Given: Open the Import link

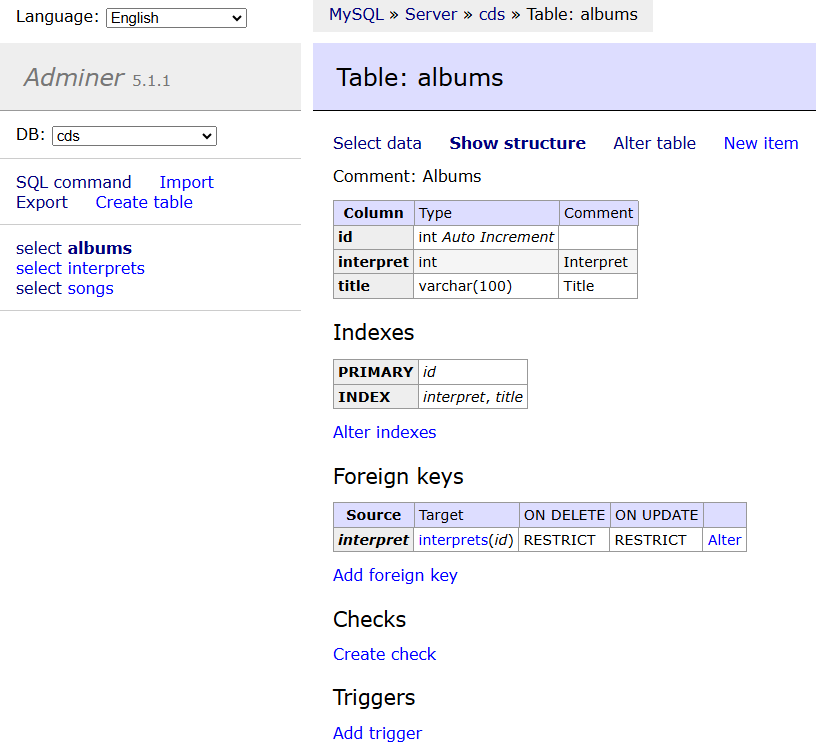Looking at the screenshot, I should [186, 182].
